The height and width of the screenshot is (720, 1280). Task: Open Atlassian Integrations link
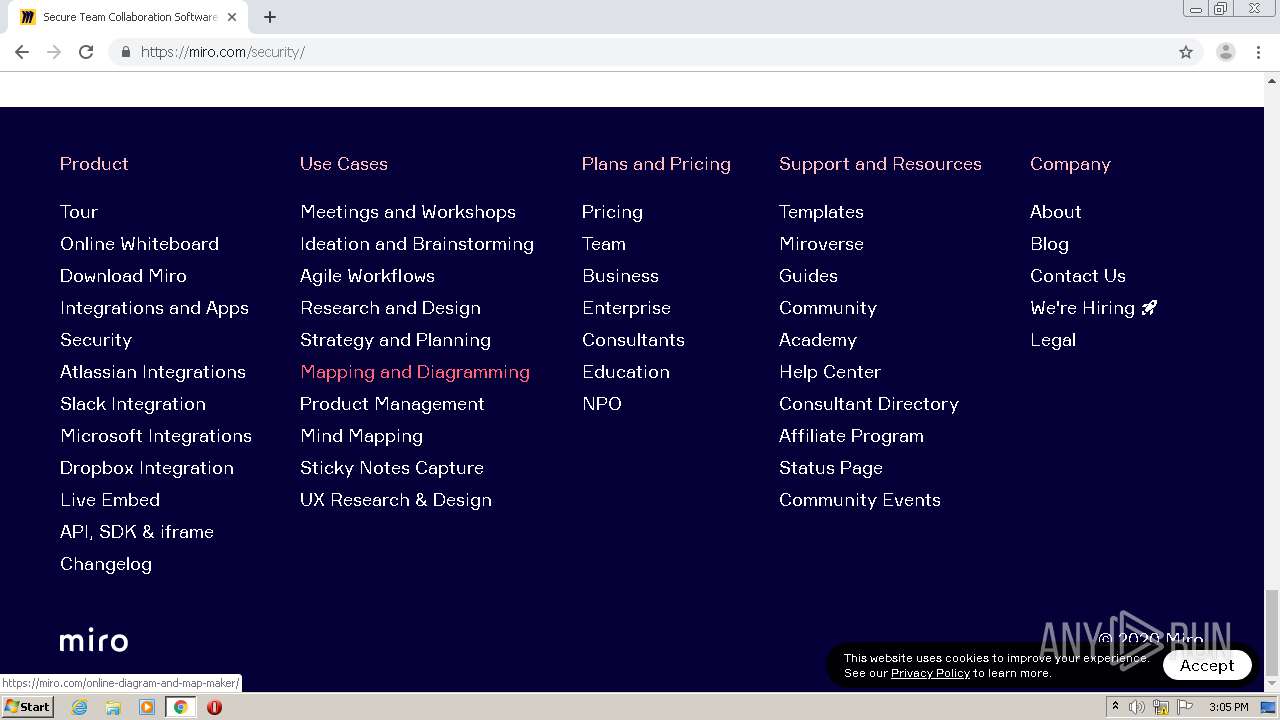153,372
